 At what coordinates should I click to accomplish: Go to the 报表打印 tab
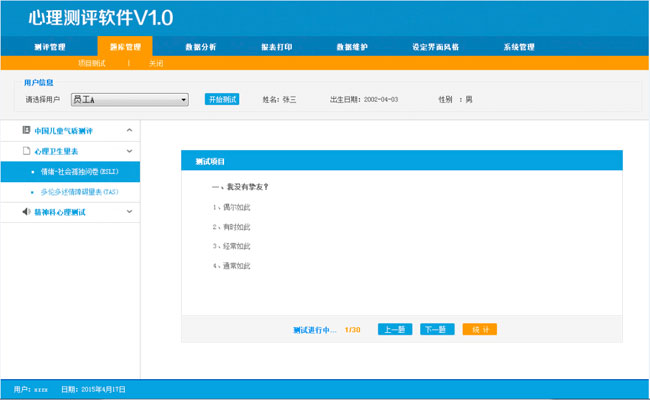pyautogui.click(x=275, y=47)
